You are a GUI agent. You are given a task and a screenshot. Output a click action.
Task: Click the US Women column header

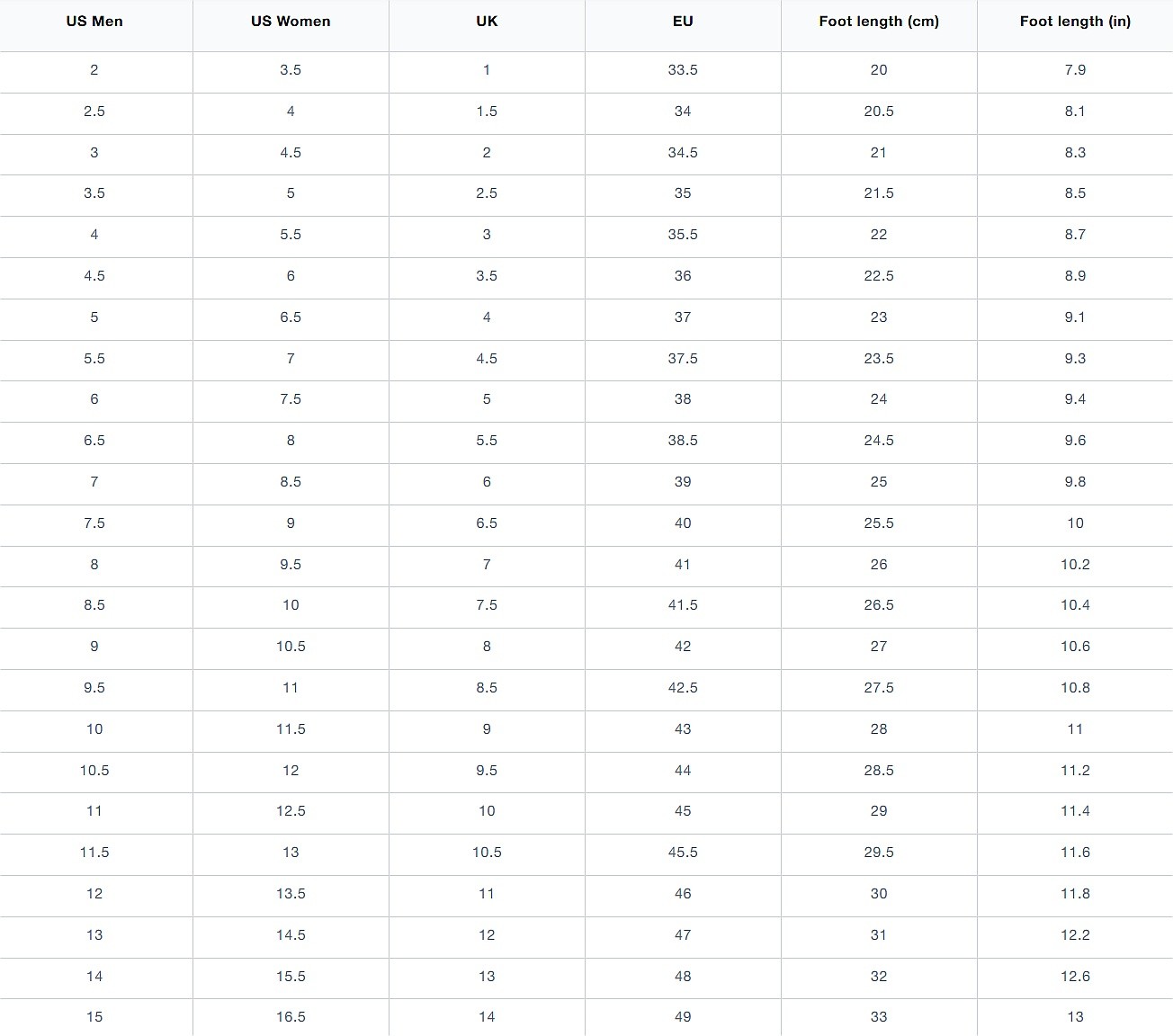[291, 22]
